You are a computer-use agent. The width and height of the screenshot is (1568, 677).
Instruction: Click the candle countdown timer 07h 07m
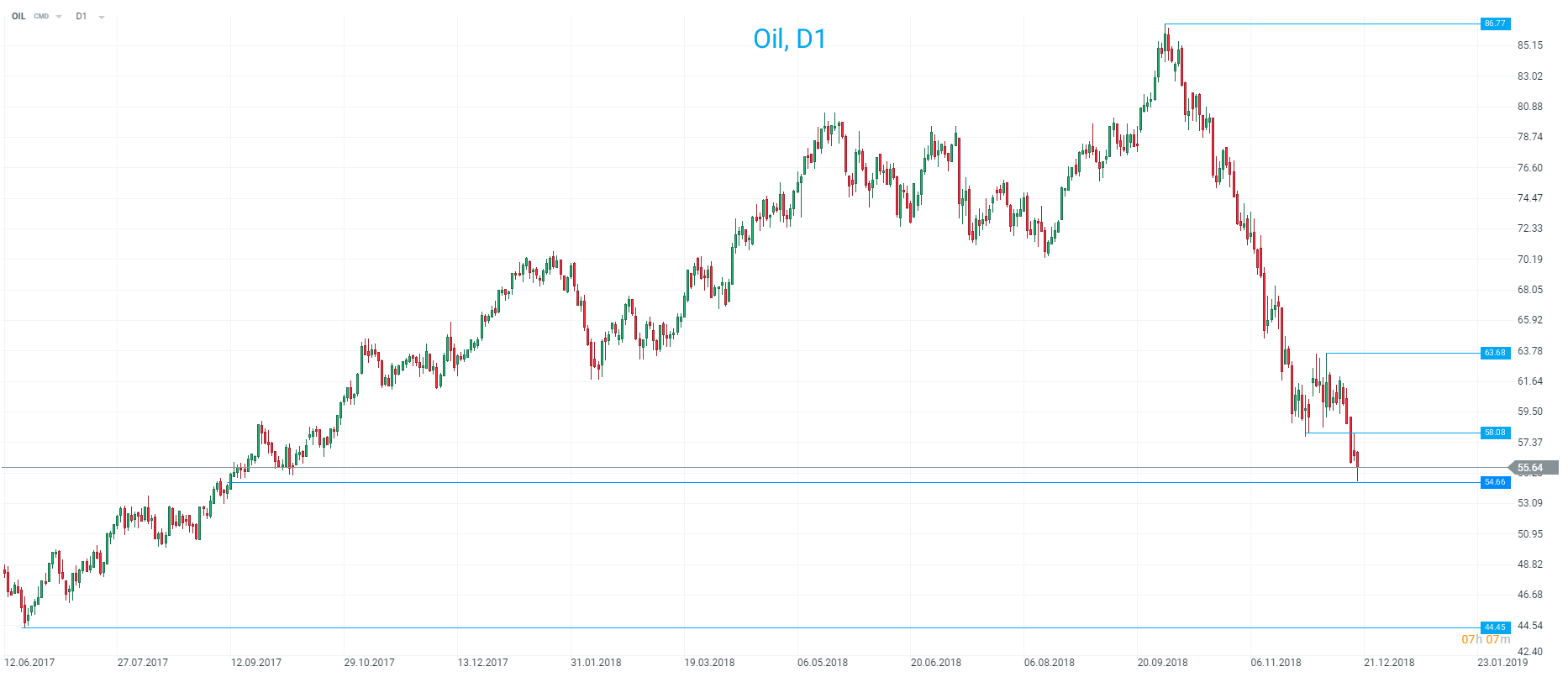(1486, 640)
